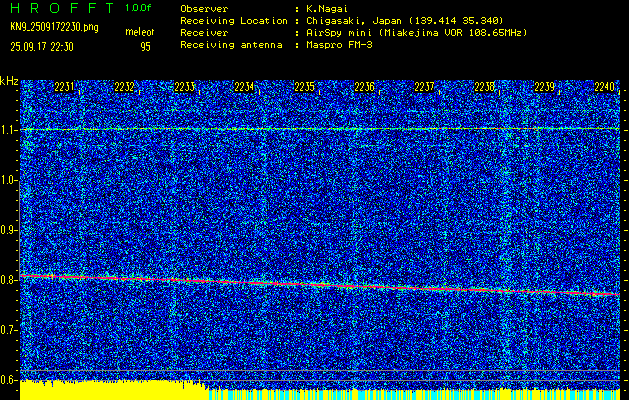Click the 2235 time marker
Image resolution: width=629 pixels, height=400 pixels.
point(304,87)
